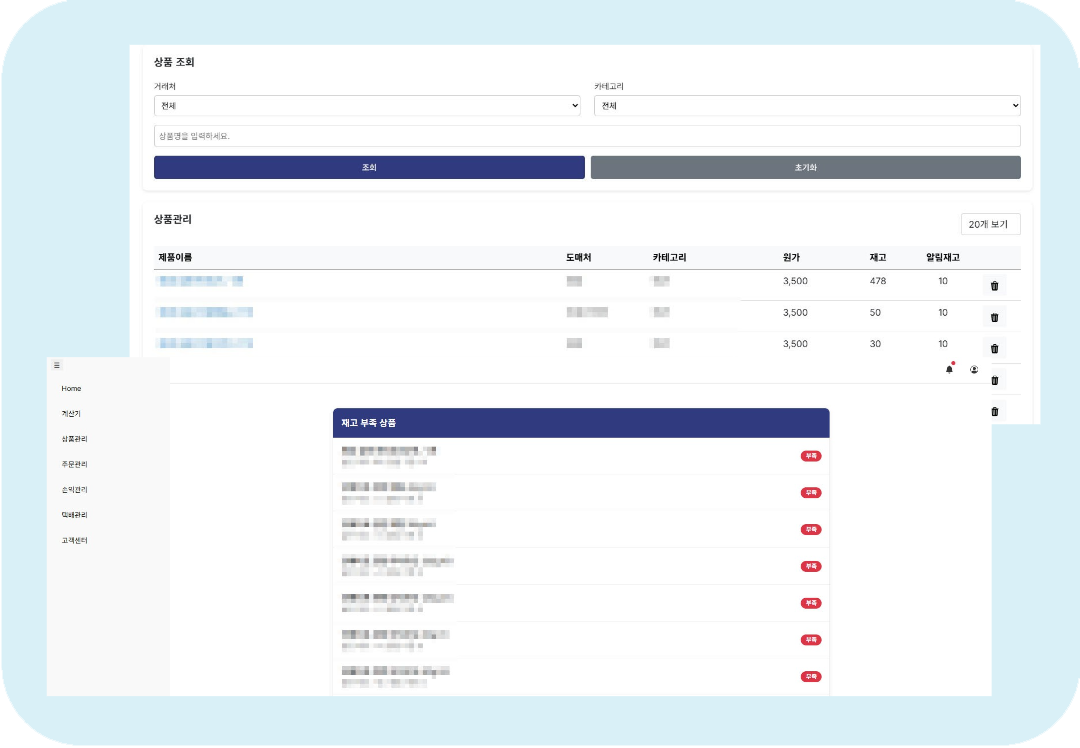This screenshot has width=1080, height=748.
Task: Navigate to 손익관리 in the sidebar
Action: click(x=75, y=490)
